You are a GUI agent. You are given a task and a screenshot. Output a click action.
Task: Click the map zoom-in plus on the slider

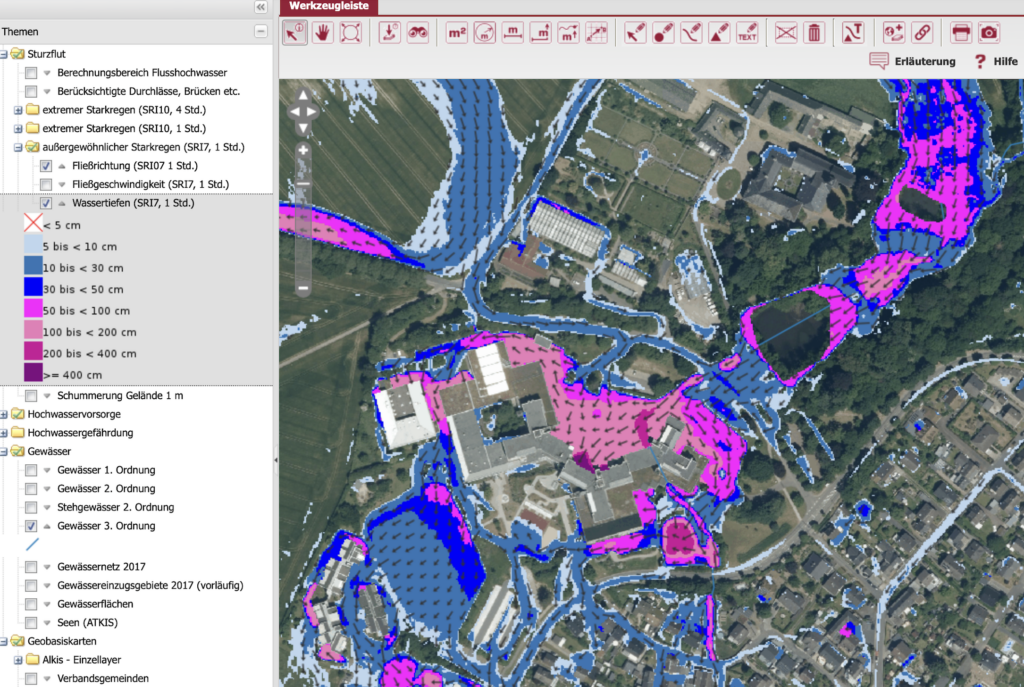[x=303, y=150]
